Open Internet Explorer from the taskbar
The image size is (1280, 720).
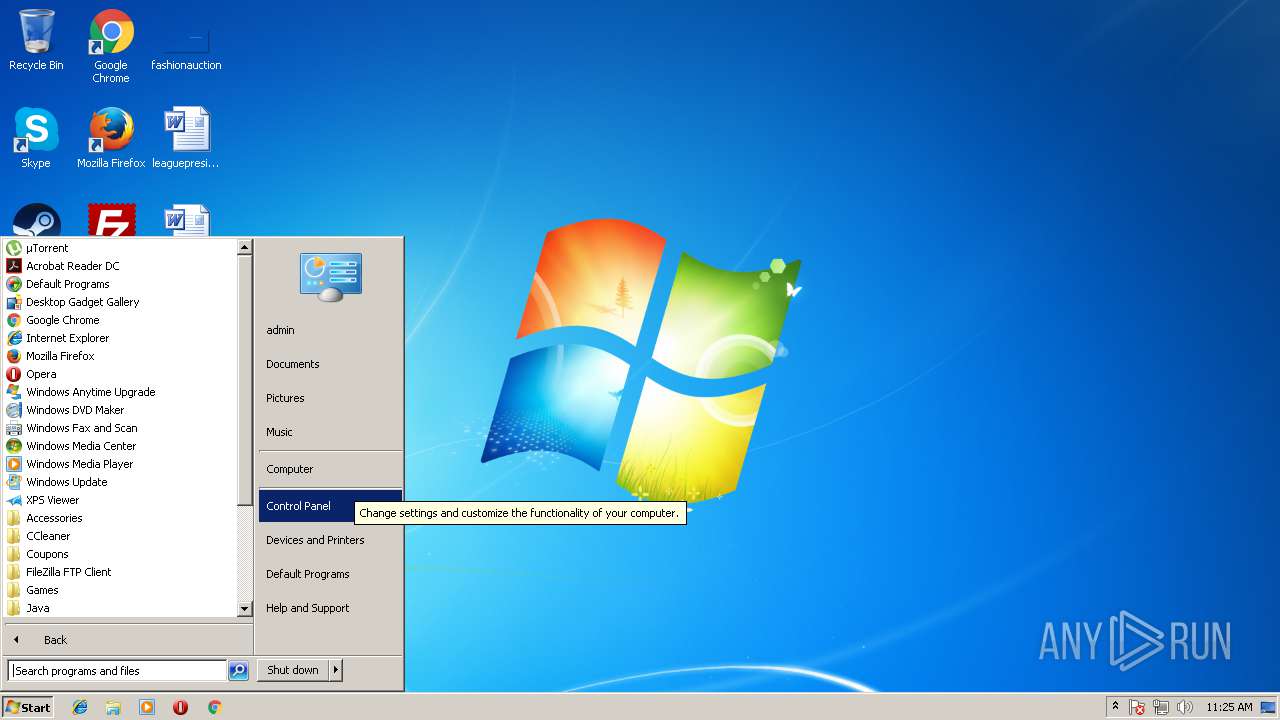[80, 707]
